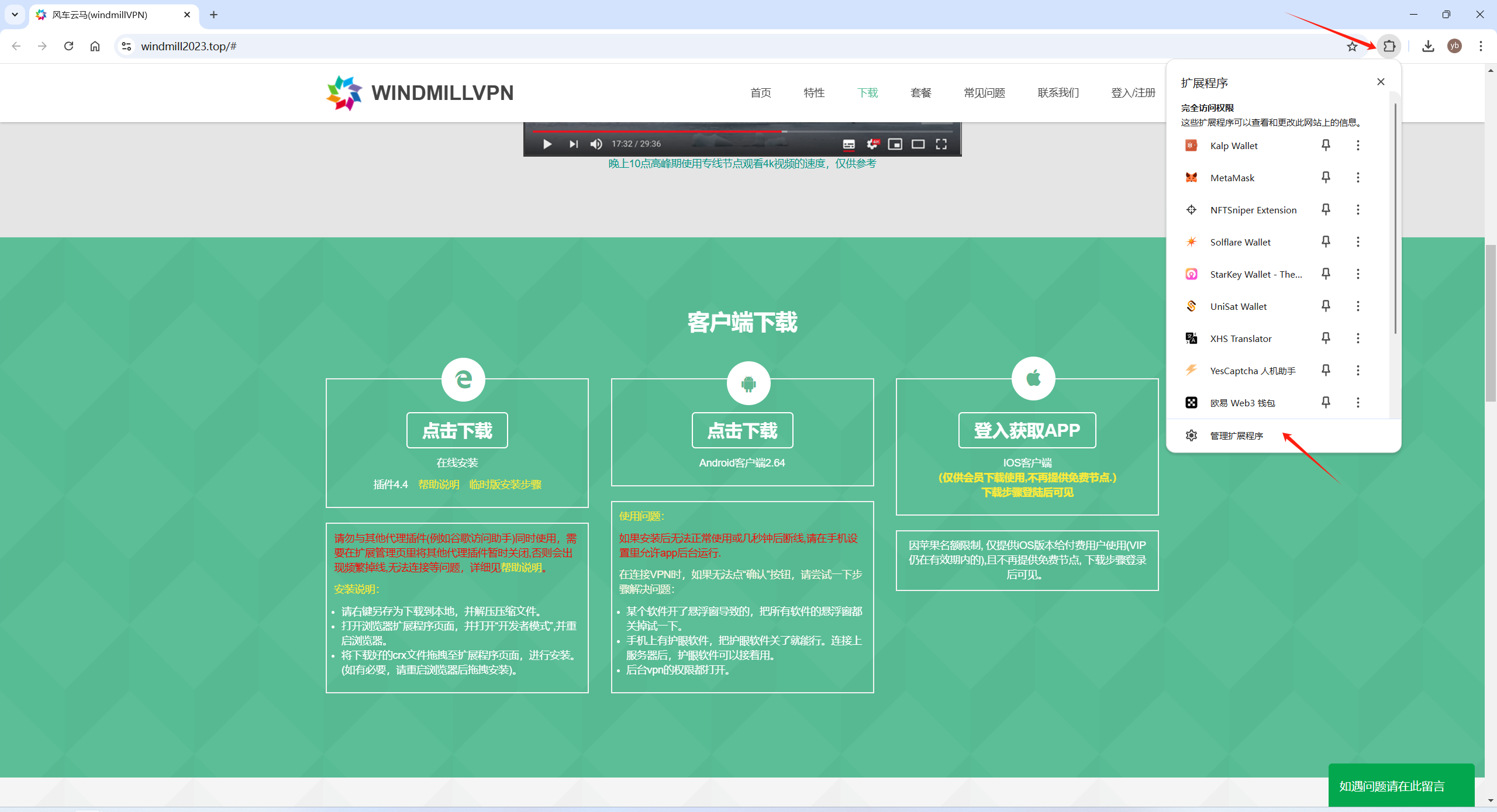Open 管理扩展程序 menu entry

tap(1236, 436)
